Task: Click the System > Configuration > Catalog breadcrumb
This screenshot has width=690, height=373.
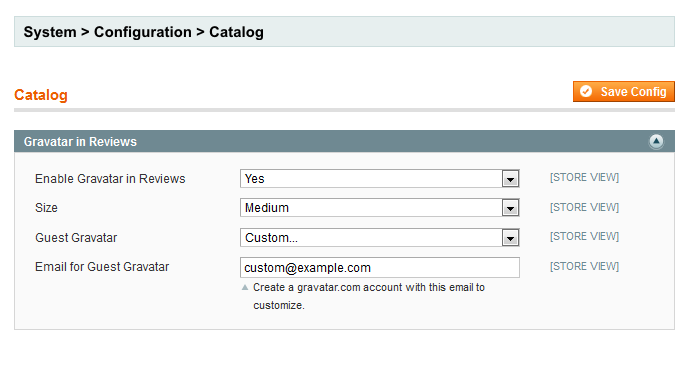Action: click(143, 32)
